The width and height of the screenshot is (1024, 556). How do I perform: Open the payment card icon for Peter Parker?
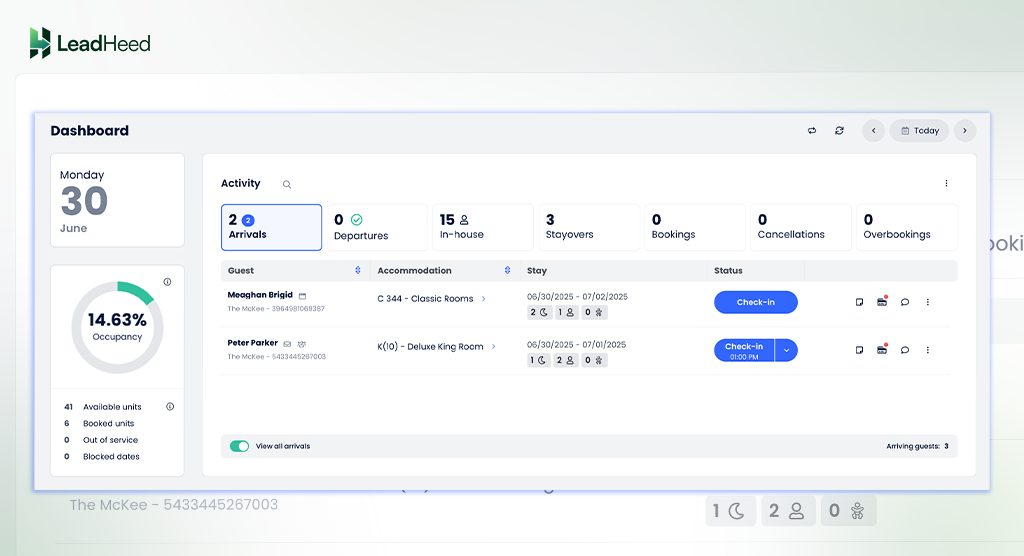tap(882, 350)
